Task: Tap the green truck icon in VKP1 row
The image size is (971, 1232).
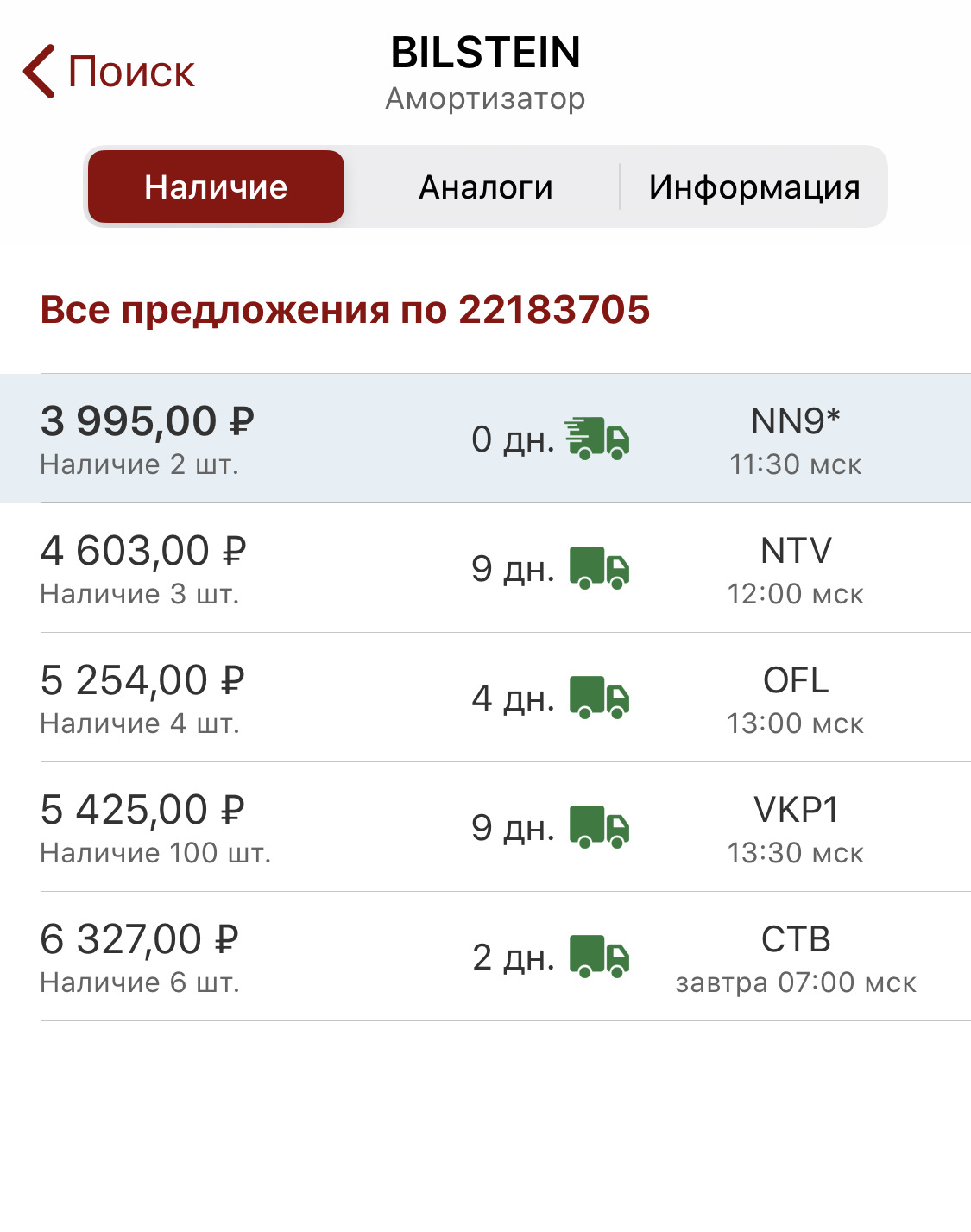Action: coord(599,827)
